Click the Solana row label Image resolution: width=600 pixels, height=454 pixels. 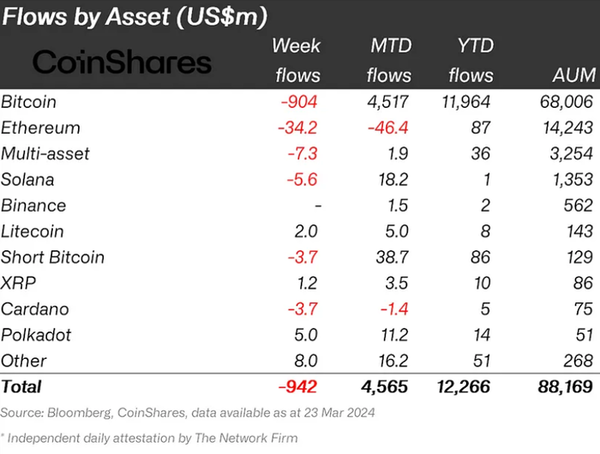tap(28, 180)
